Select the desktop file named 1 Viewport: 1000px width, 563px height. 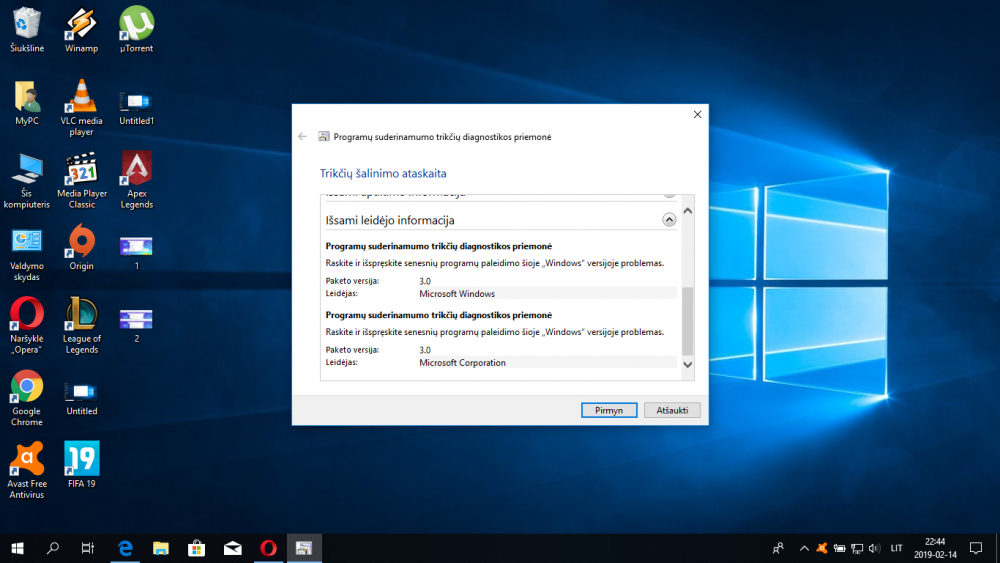click(x=136, y=252)
